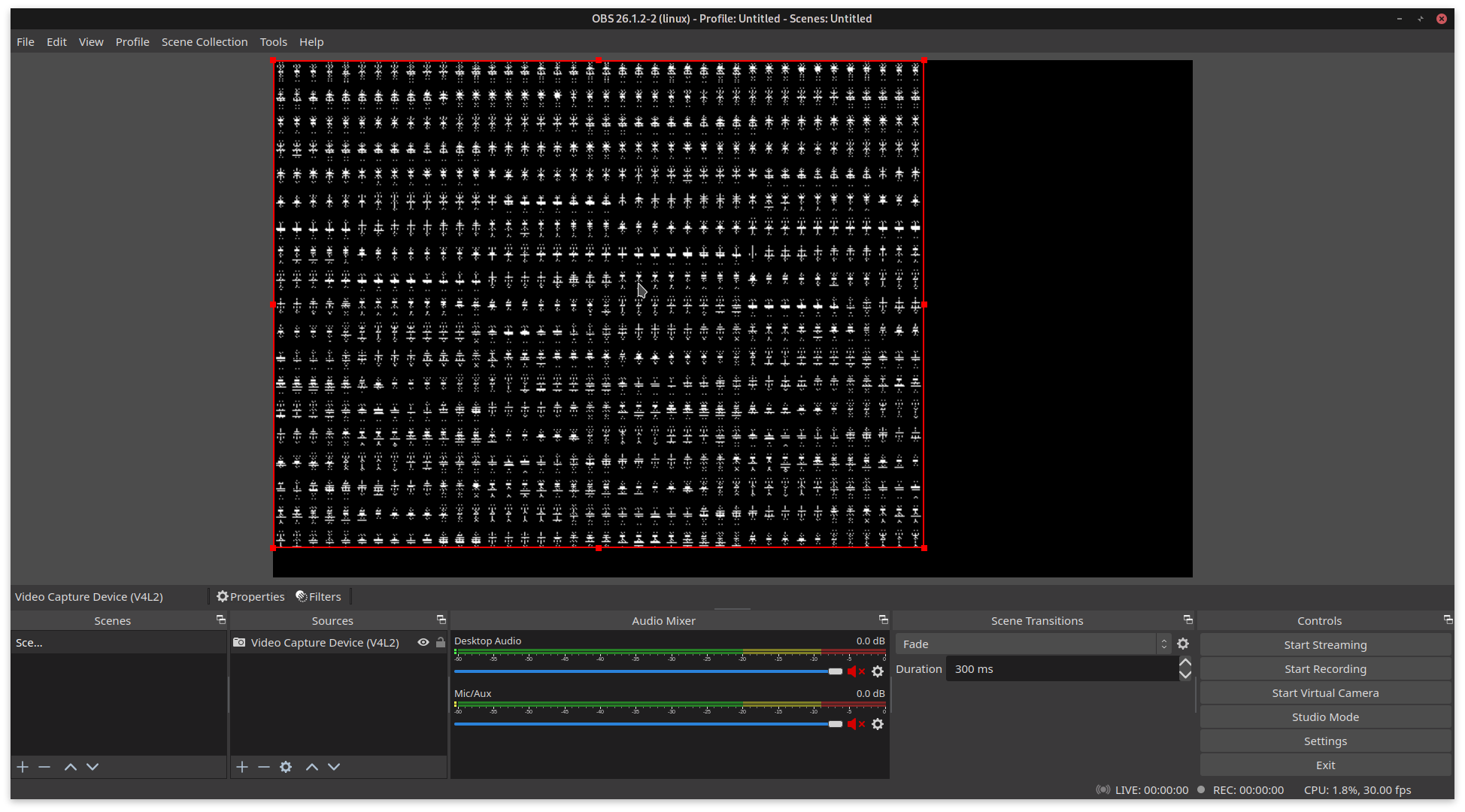Open Filters for selected source

319,597
